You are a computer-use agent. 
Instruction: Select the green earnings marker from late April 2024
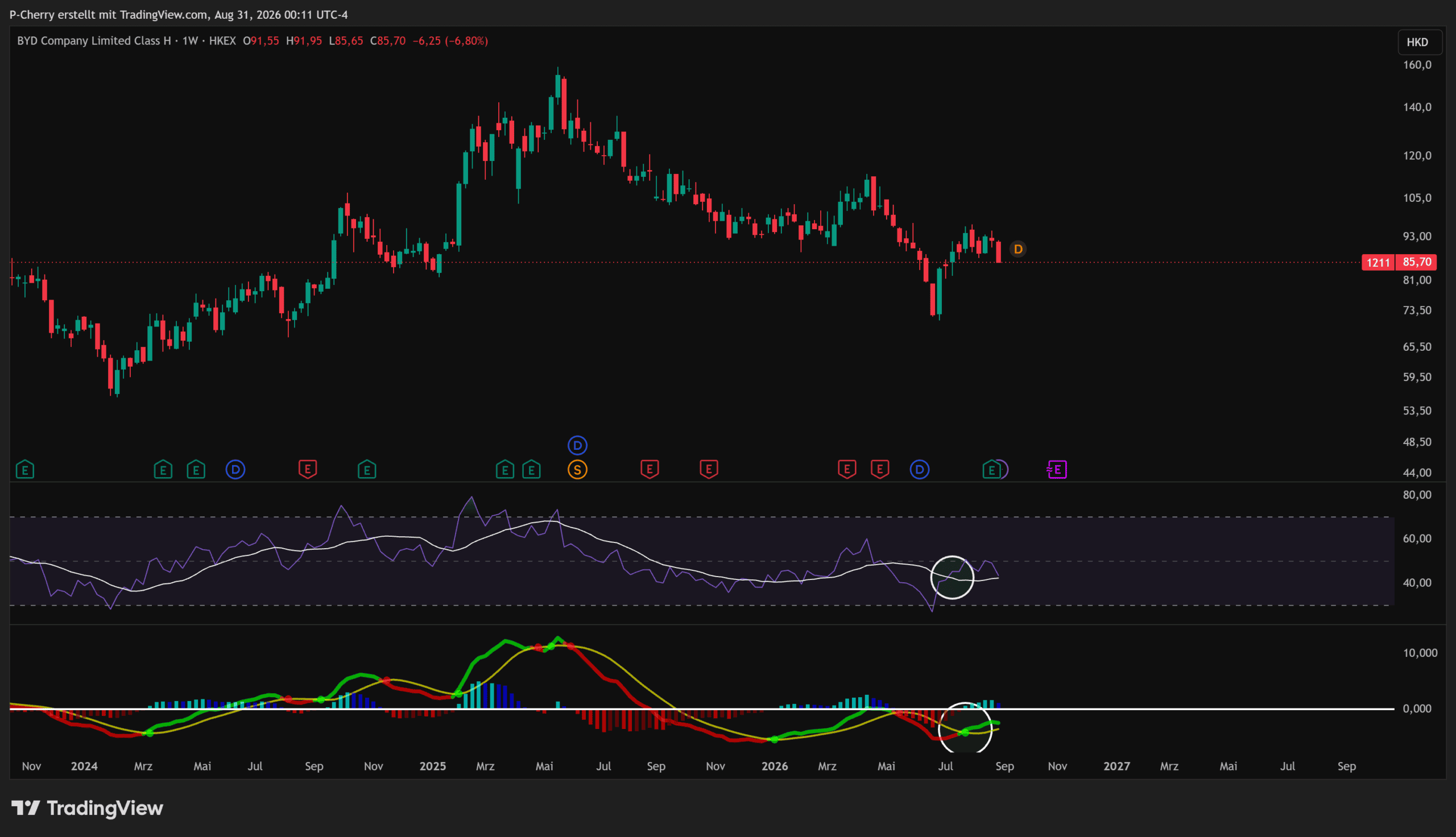click(196, 470)
